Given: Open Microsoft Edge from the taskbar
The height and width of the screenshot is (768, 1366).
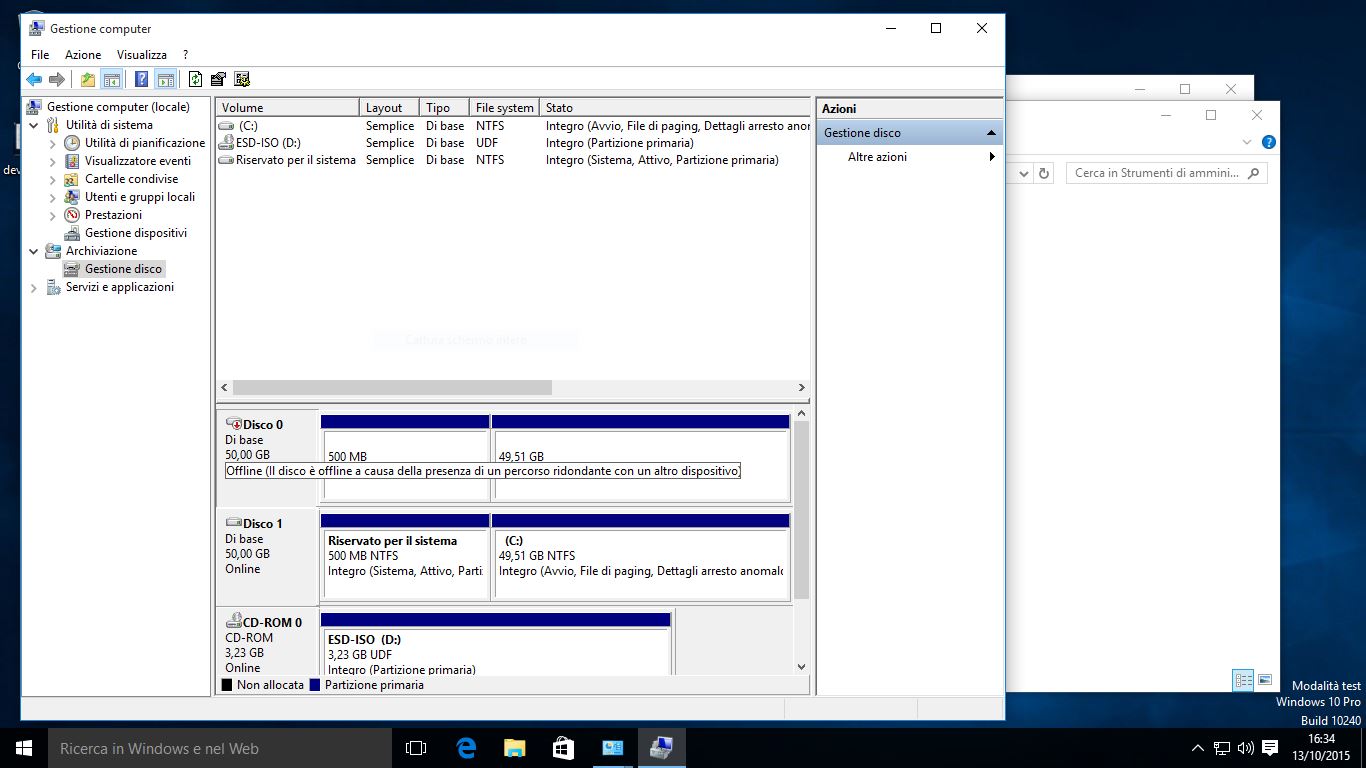Looking at the screenshot, I should pyautogui.click(x=466, y=748).
